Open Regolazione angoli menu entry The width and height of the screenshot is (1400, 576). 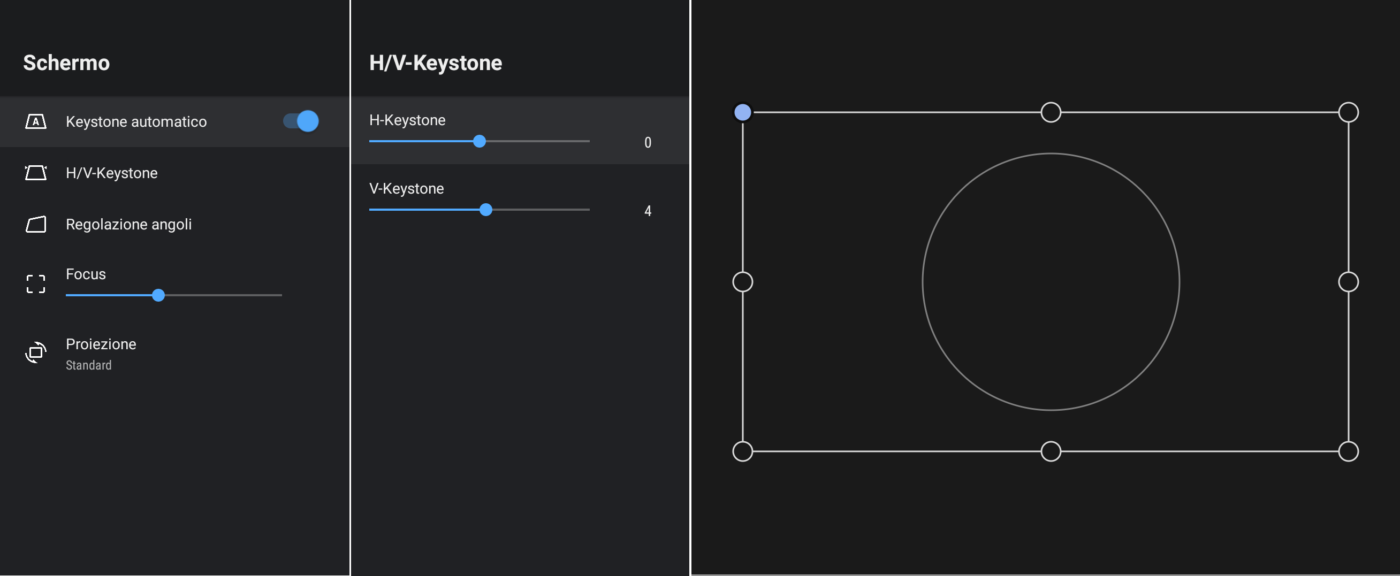pos(129,224)
